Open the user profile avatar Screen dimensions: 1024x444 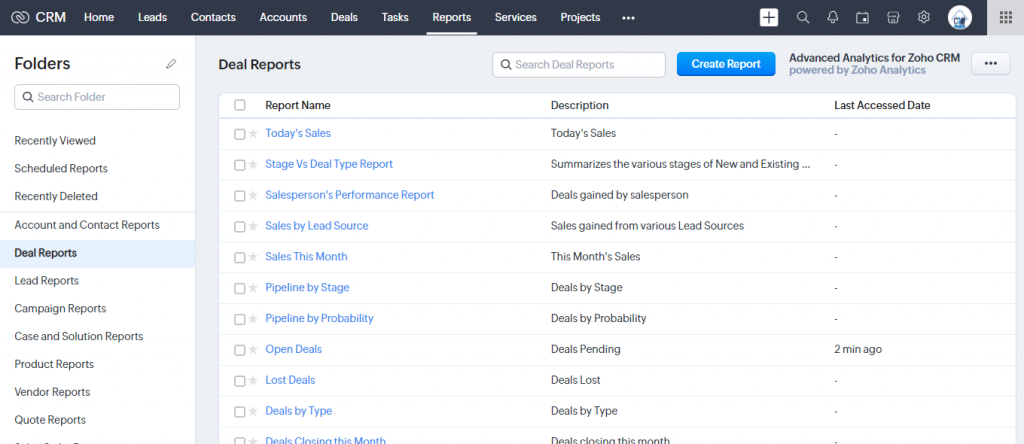click(x=959, y=18)
